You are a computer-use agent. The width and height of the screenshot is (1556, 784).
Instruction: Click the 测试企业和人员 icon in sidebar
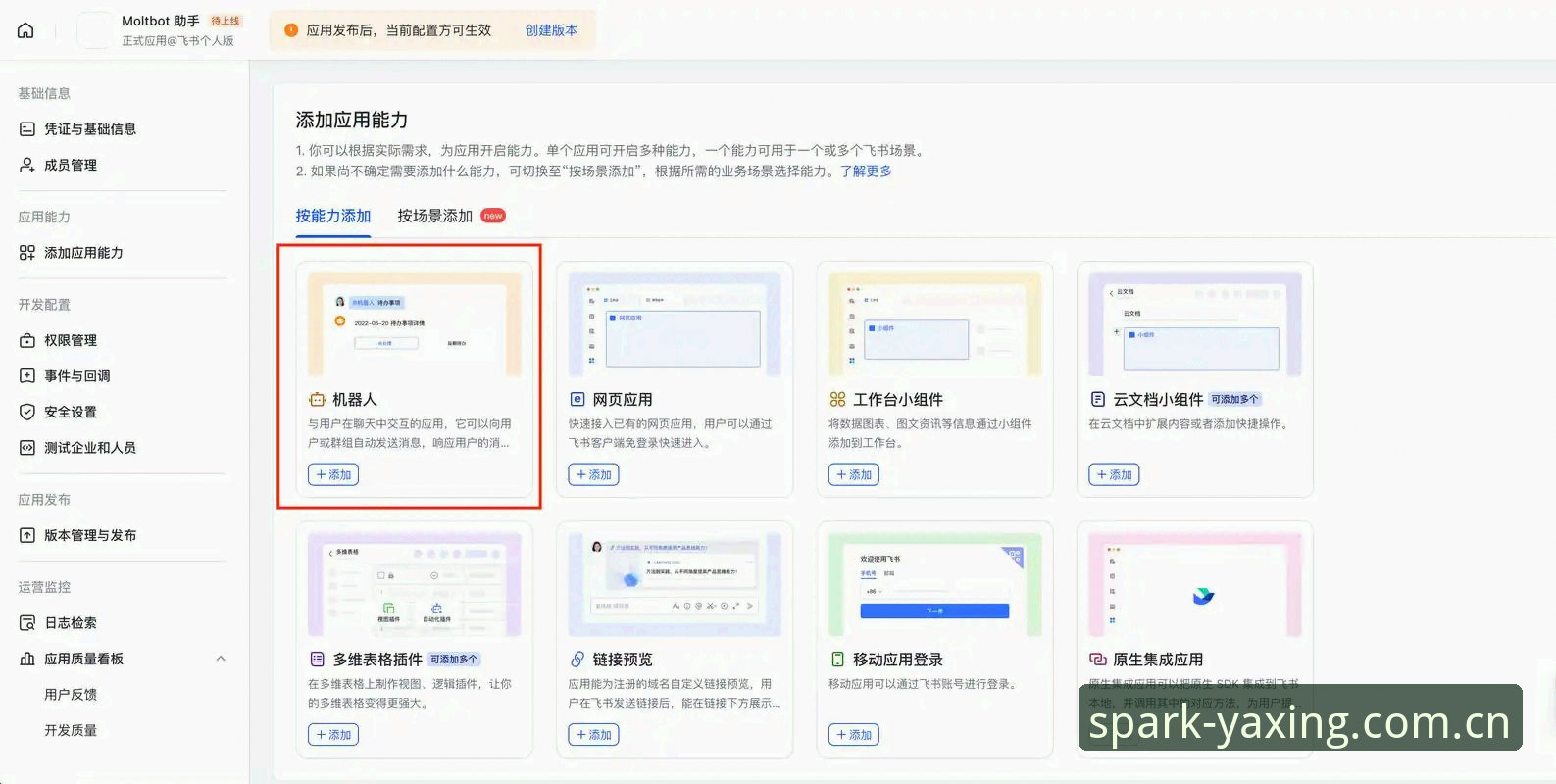(x=27, y=448)
